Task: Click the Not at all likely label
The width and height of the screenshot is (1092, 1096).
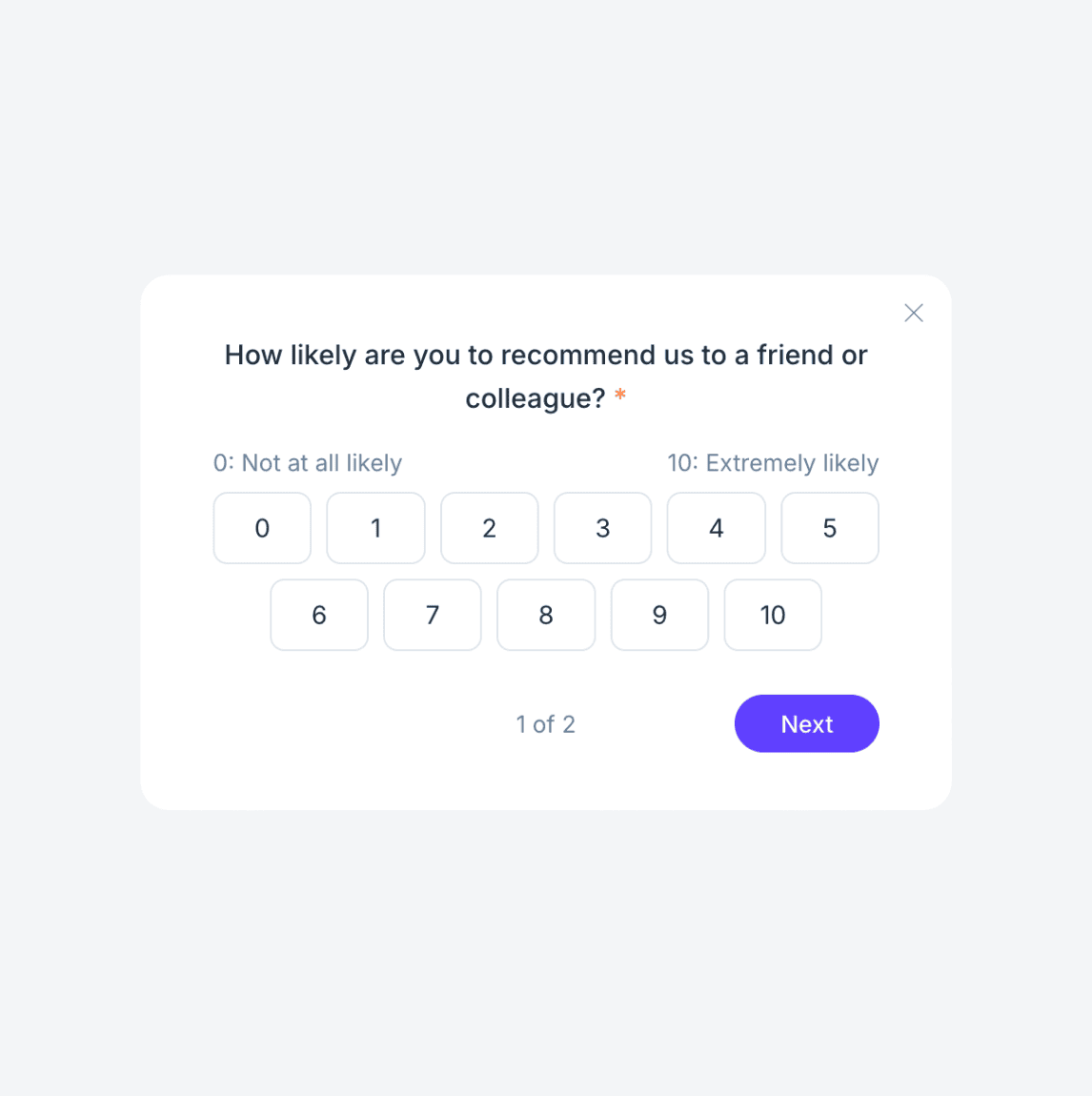Action: (307, 463)
